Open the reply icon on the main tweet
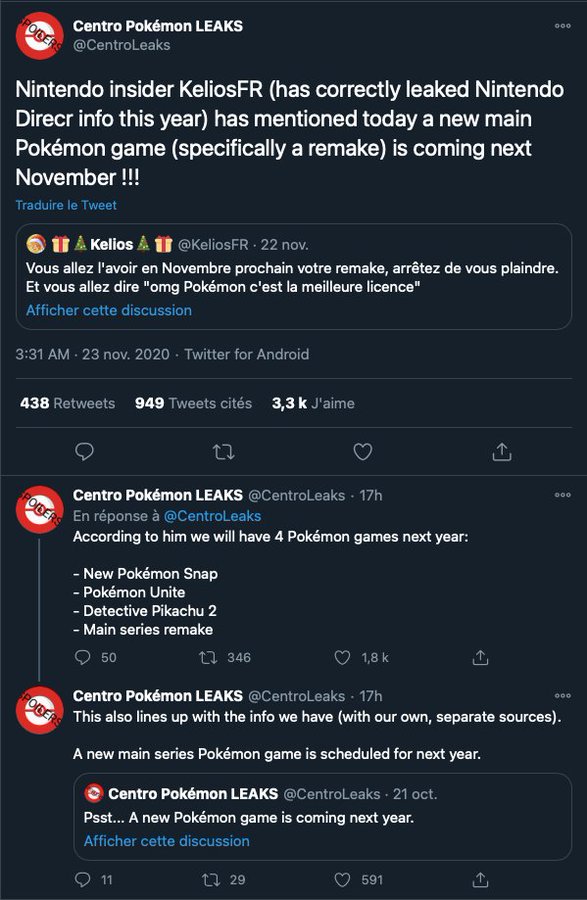 point(84,452)
